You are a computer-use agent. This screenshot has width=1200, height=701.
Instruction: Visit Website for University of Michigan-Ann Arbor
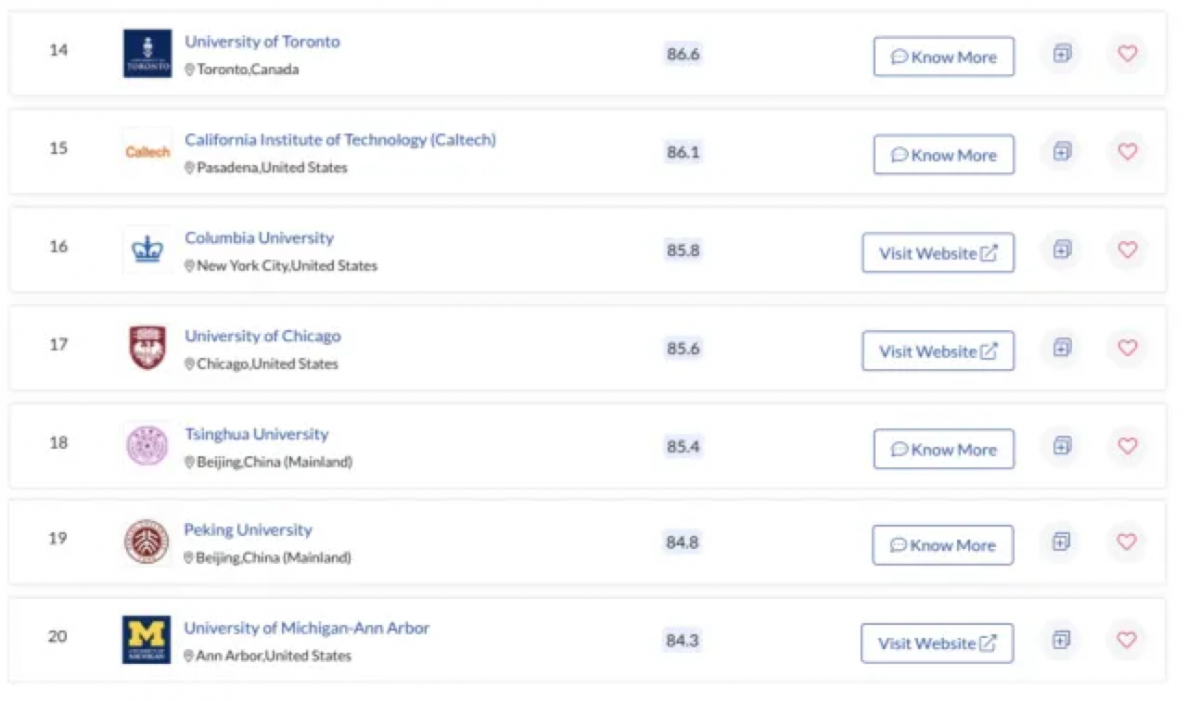(937, 643)
